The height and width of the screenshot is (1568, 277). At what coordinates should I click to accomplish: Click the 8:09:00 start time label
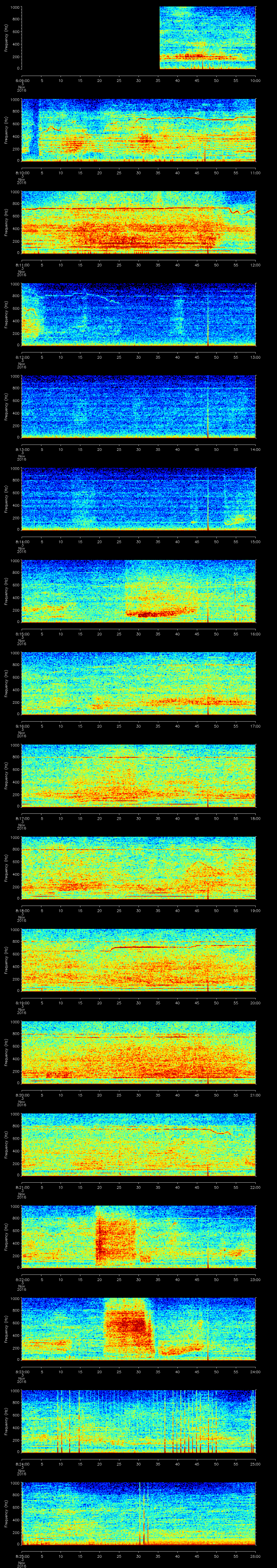click(22, 80)
